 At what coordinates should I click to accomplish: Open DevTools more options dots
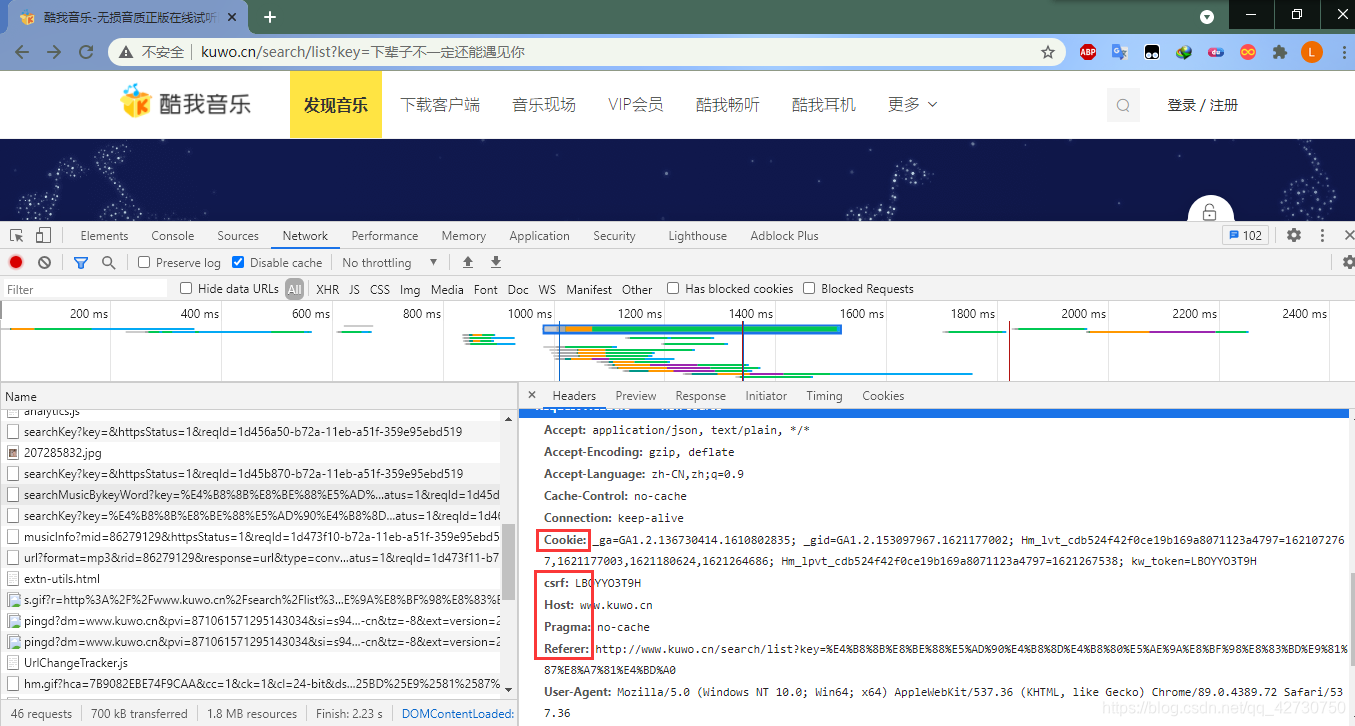click(x=1322, y=236)
